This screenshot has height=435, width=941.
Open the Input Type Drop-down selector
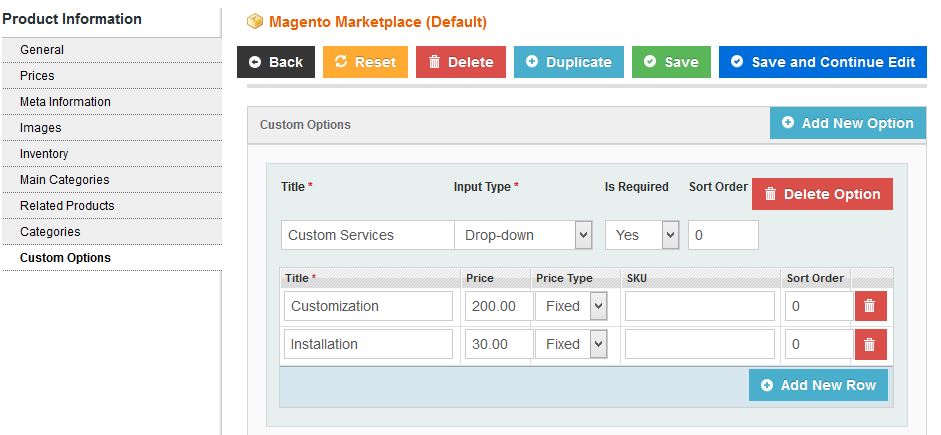click(523, 235)
